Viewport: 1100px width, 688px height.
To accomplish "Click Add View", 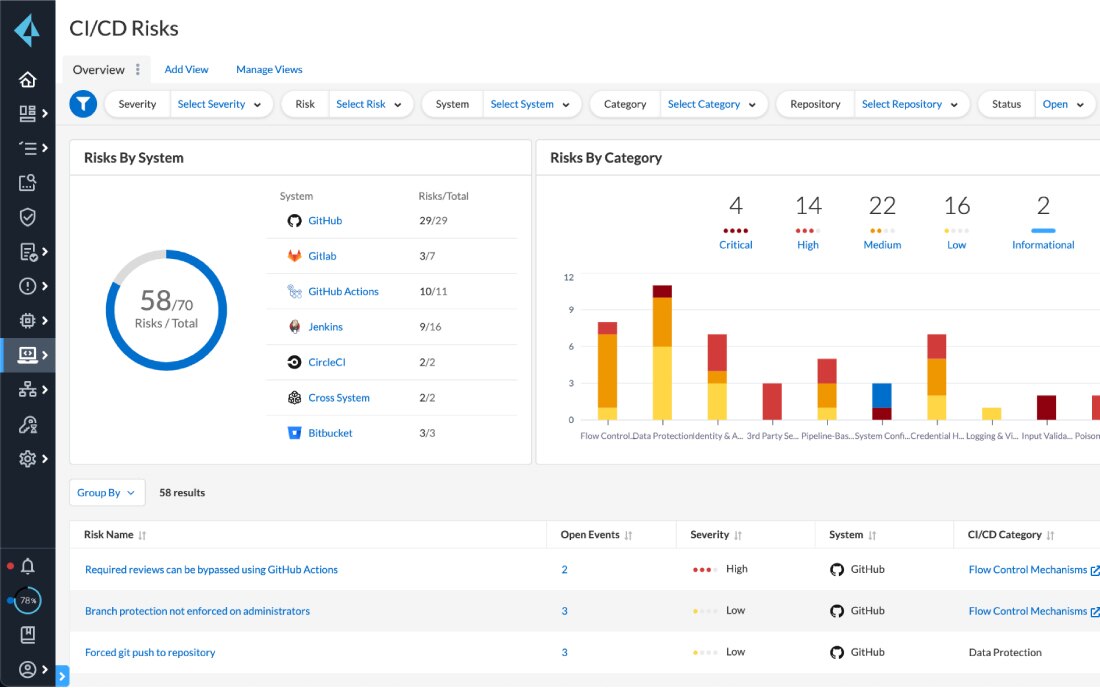I will tap(186, 69).
